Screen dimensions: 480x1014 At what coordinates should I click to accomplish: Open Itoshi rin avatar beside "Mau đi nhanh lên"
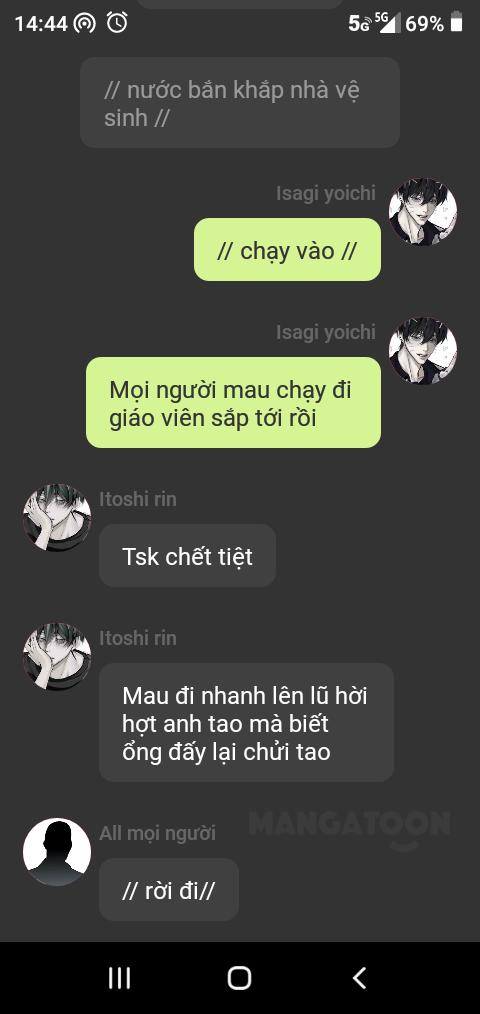[x=57, y=656]
